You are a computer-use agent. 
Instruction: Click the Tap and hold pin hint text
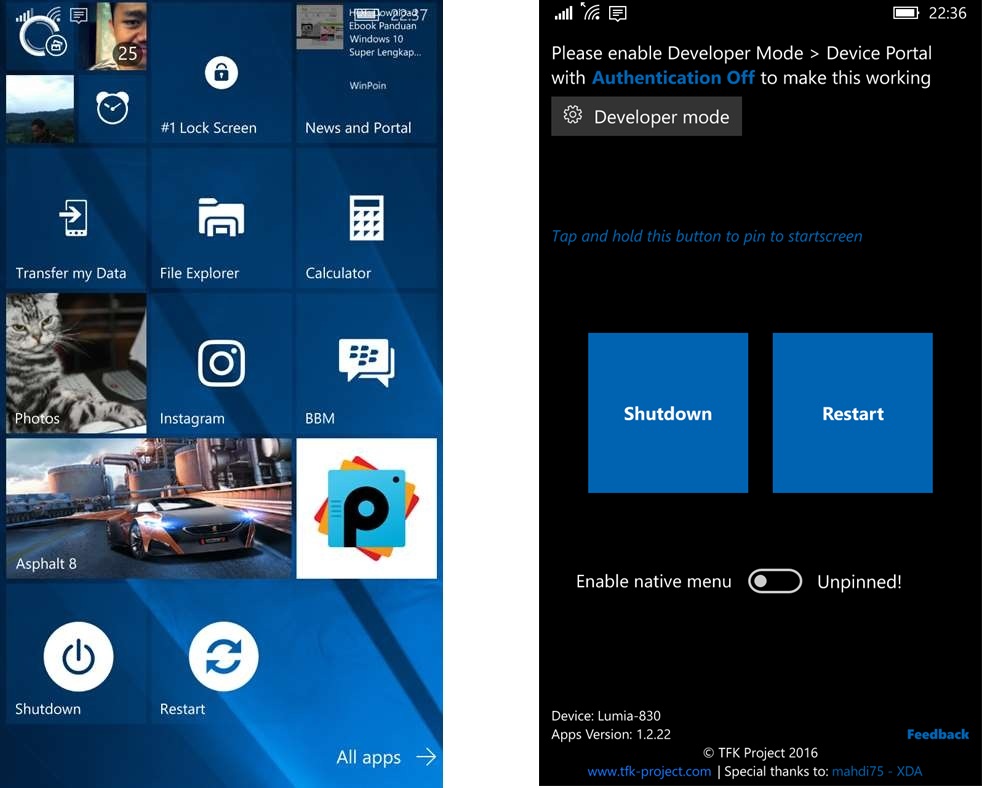point(706,236)
